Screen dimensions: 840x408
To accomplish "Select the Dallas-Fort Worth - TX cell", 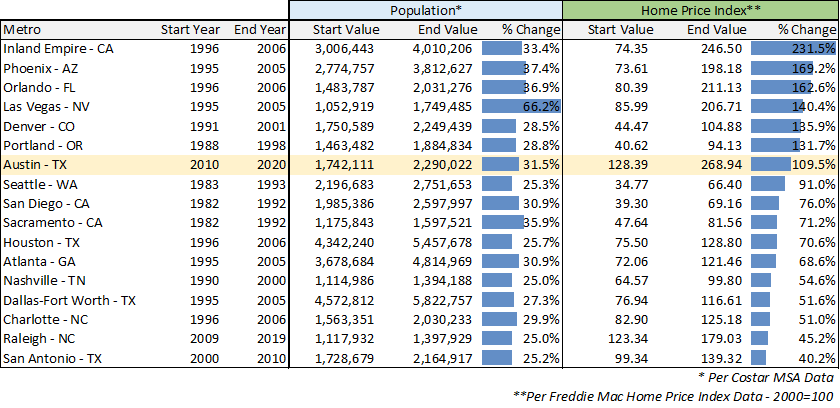I will coord(69,298).
